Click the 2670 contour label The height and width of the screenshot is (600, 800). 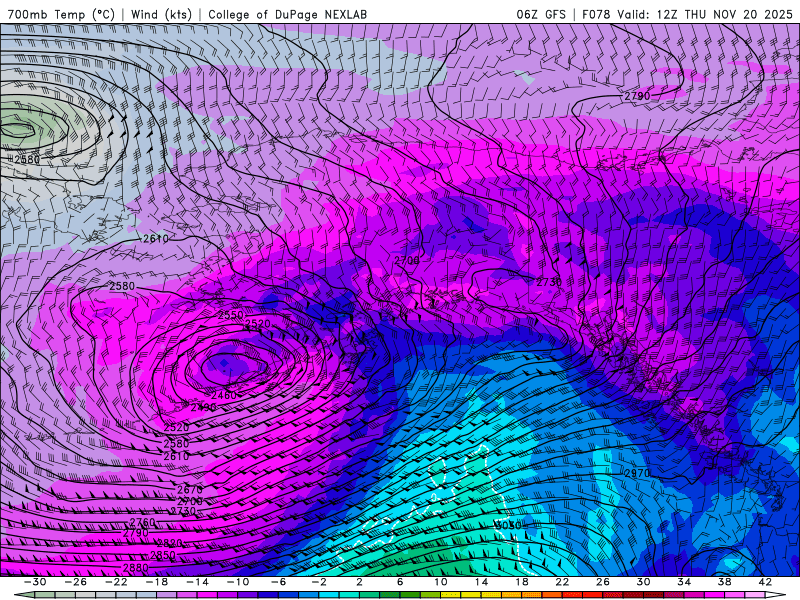(190, 490)
